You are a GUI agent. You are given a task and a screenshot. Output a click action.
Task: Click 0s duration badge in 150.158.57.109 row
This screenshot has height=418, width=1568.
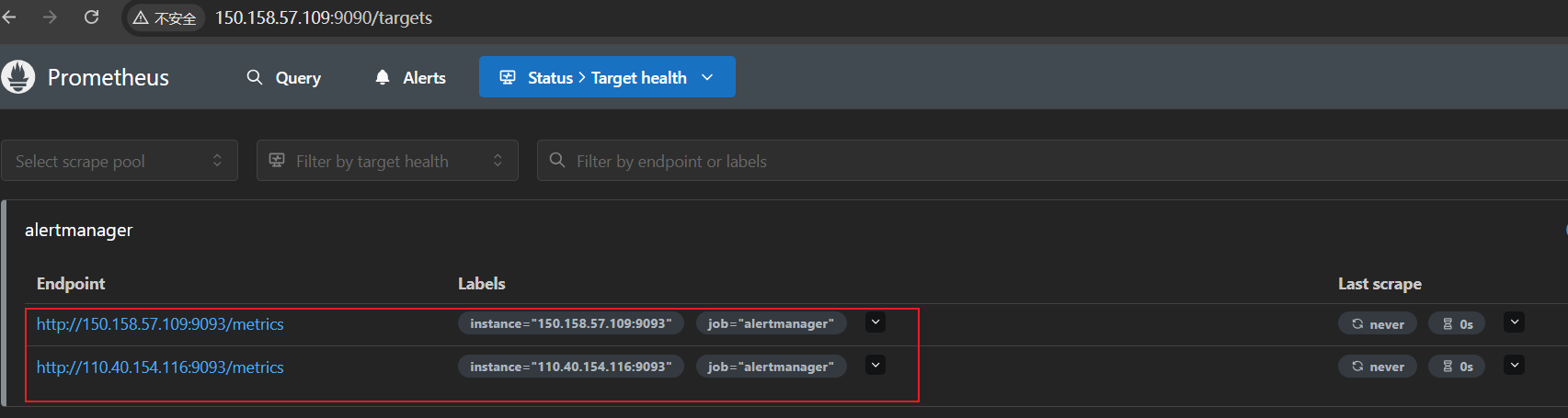point(1457,323)
